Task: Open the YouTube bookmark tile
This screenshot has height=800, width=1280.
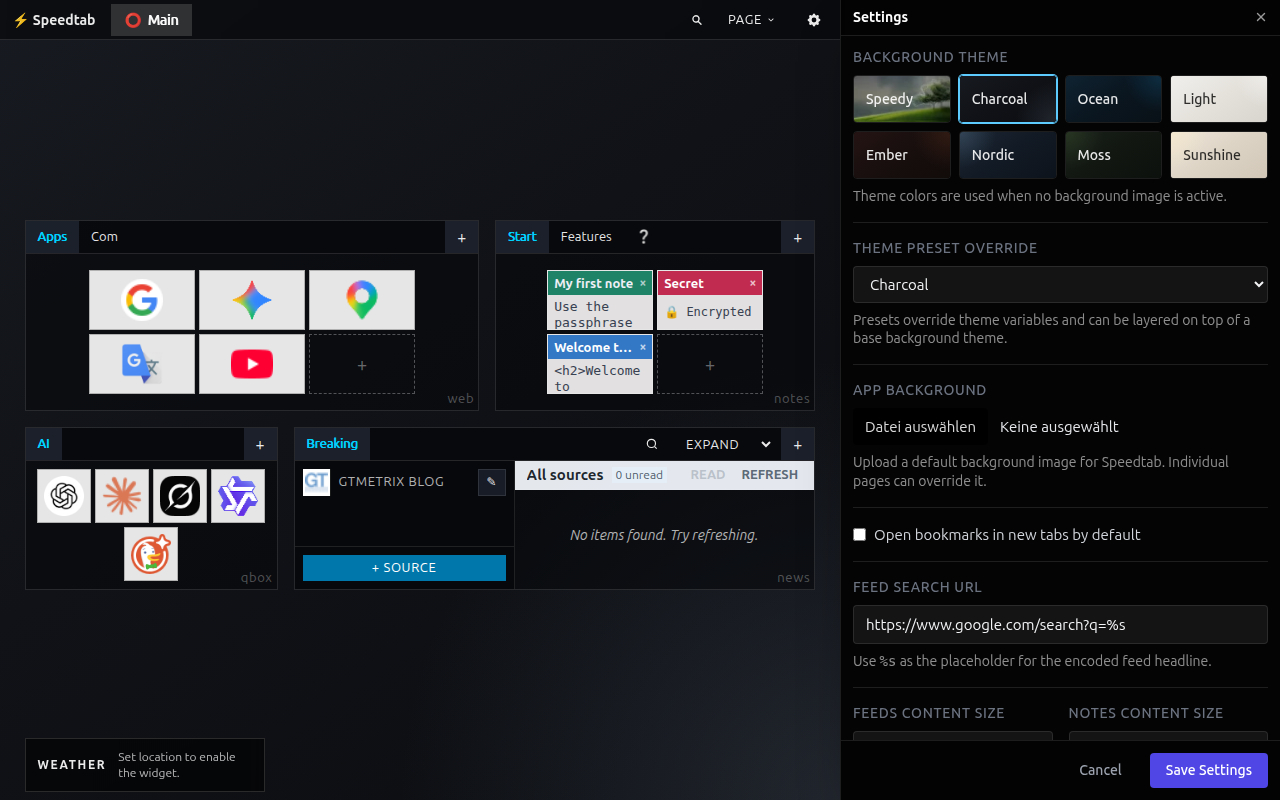Action: point(252,364)
